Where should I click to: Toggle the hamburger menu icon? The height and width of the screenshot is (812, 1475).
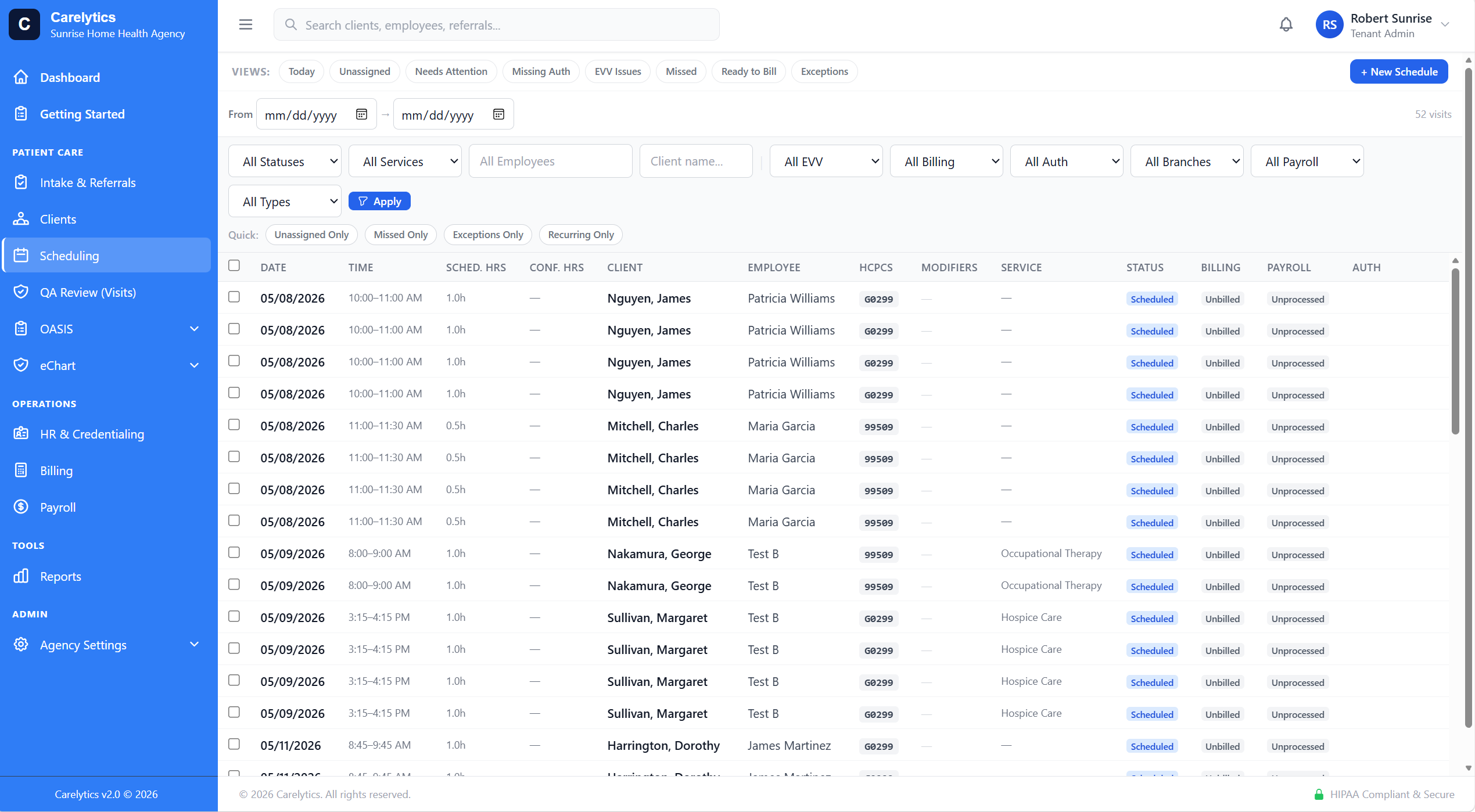tap(246, 24)
